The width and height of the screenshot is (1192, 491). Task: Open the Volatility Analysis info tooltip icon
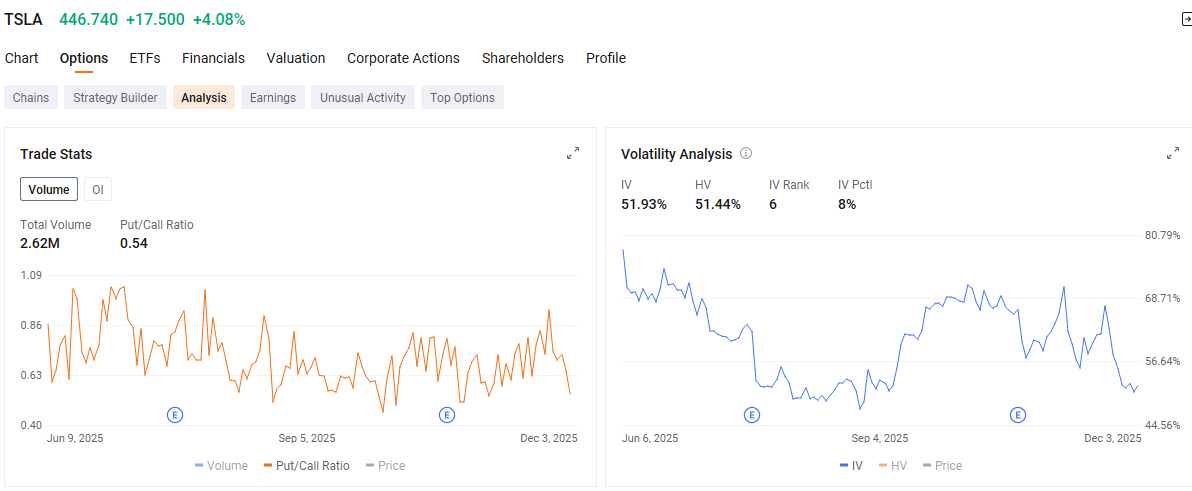pos(746,154)
